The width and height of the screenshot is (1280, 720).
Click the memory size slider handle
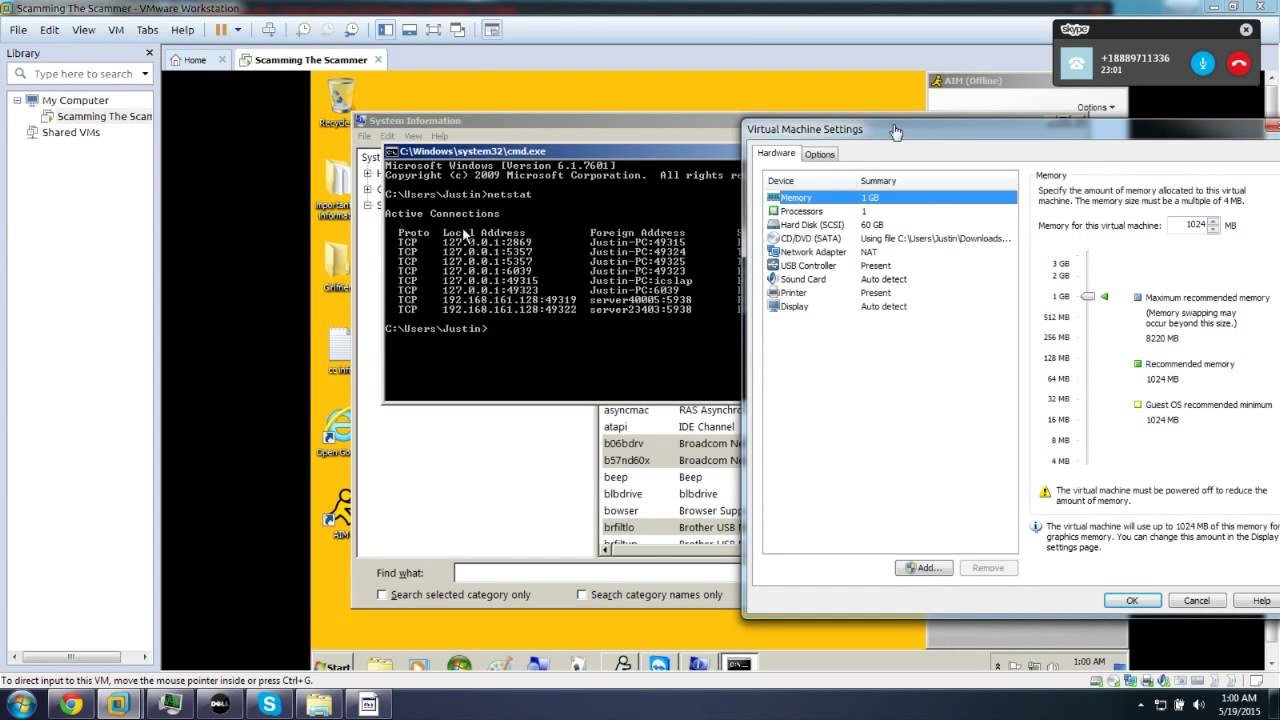(1088, 297)
